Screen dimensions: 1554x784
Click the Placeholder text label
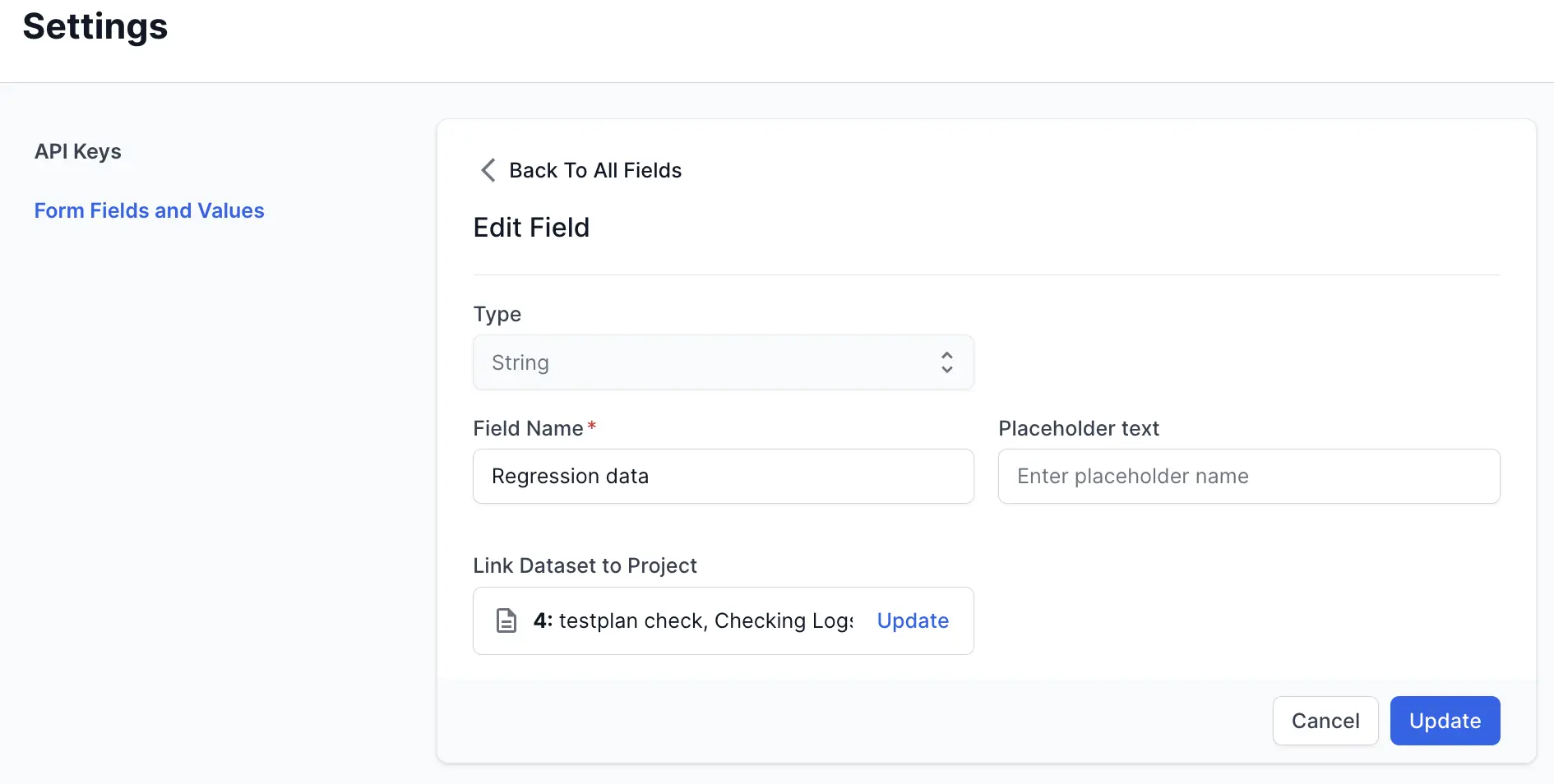(1078, 428)
